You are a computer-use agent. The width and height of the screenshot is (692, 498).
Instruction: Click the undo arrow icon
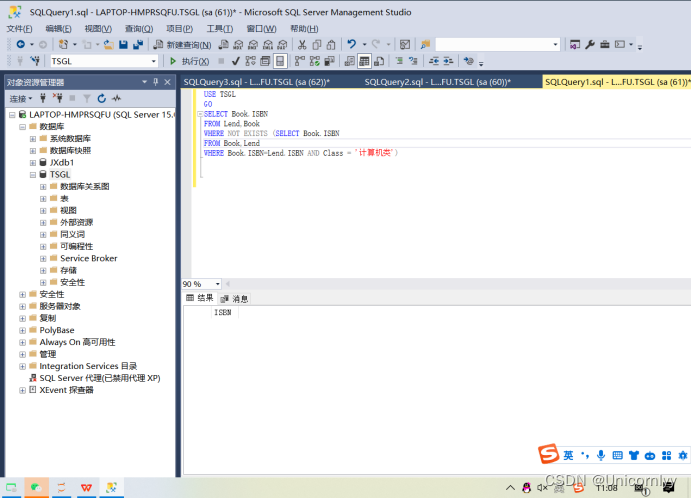click(351, 44)
